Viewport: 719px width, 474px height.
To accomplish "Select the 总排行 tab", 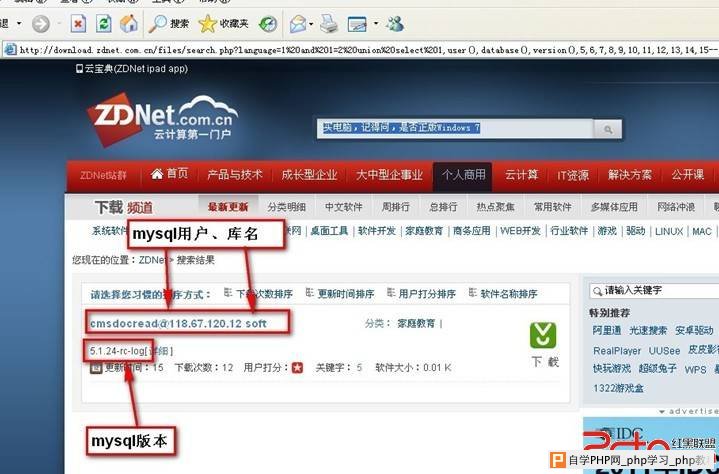I will [443, 207].
